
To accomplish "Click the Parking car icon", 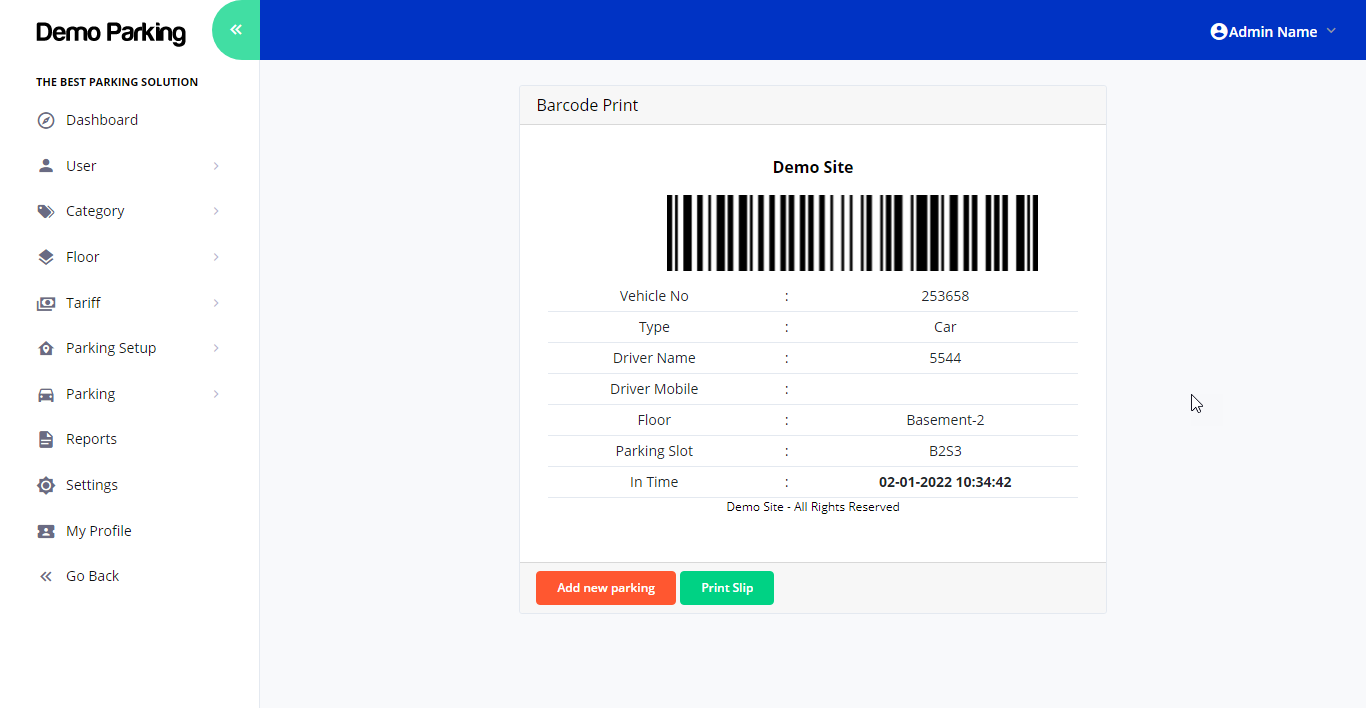I will pyautogui.click(x=45, y=394).
